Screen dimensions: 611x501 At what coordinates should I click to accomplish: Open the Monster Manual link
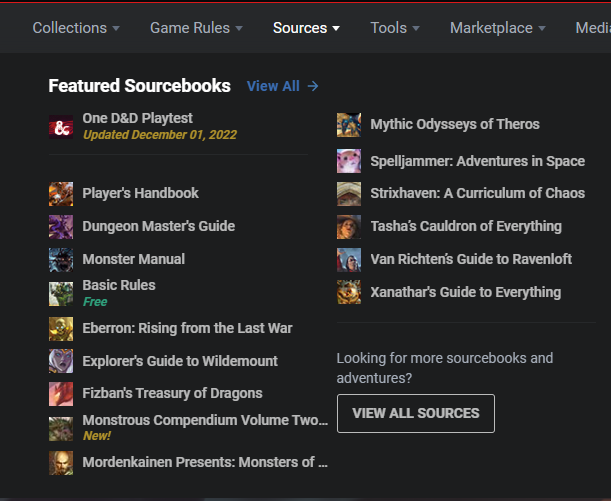[134, 259]
